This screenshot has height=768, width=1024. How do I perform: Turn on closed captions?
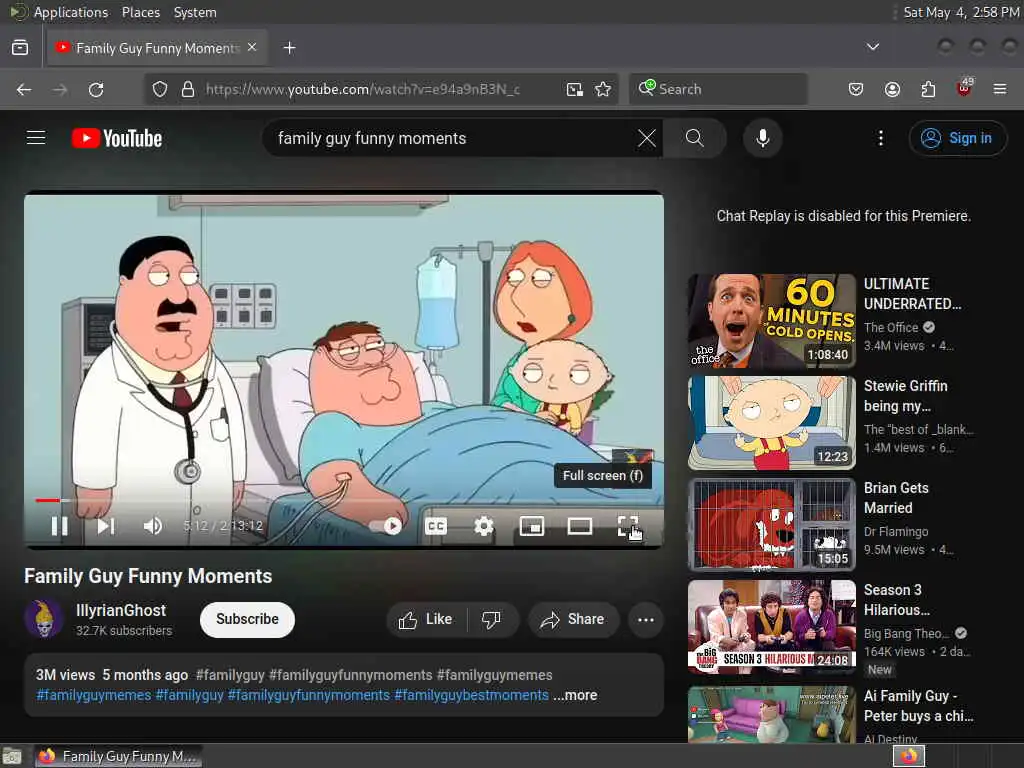pyautogui.click(x=436, y=526)
